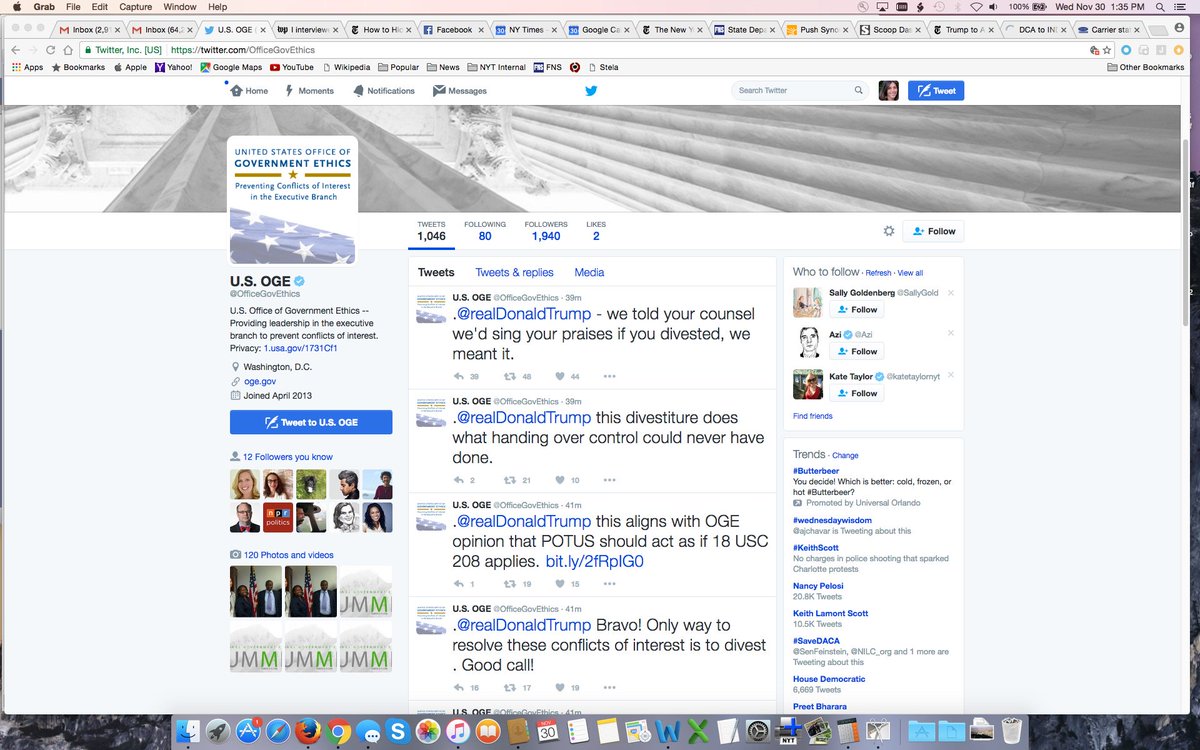Open more options on 'Bravo! Only way' tweet

pyautogui.click(x=609, y=688)
